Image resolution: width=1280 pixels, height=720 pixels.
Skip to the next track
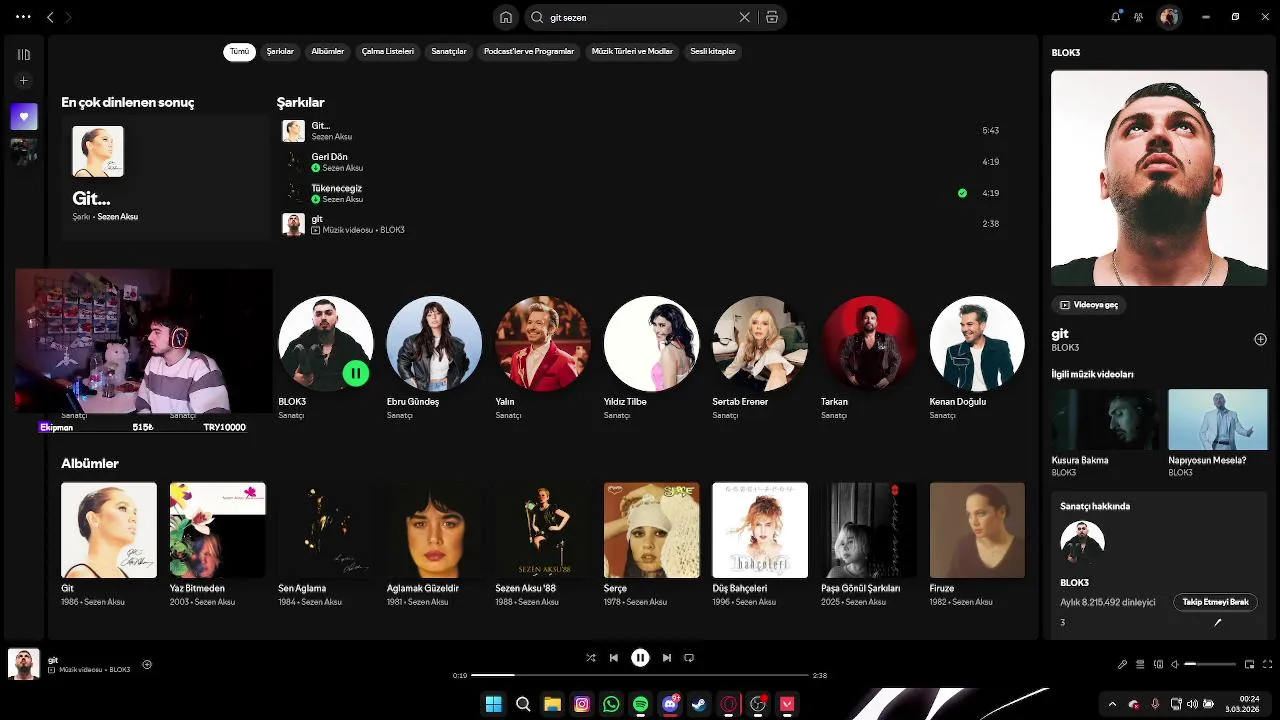(666, 658)
